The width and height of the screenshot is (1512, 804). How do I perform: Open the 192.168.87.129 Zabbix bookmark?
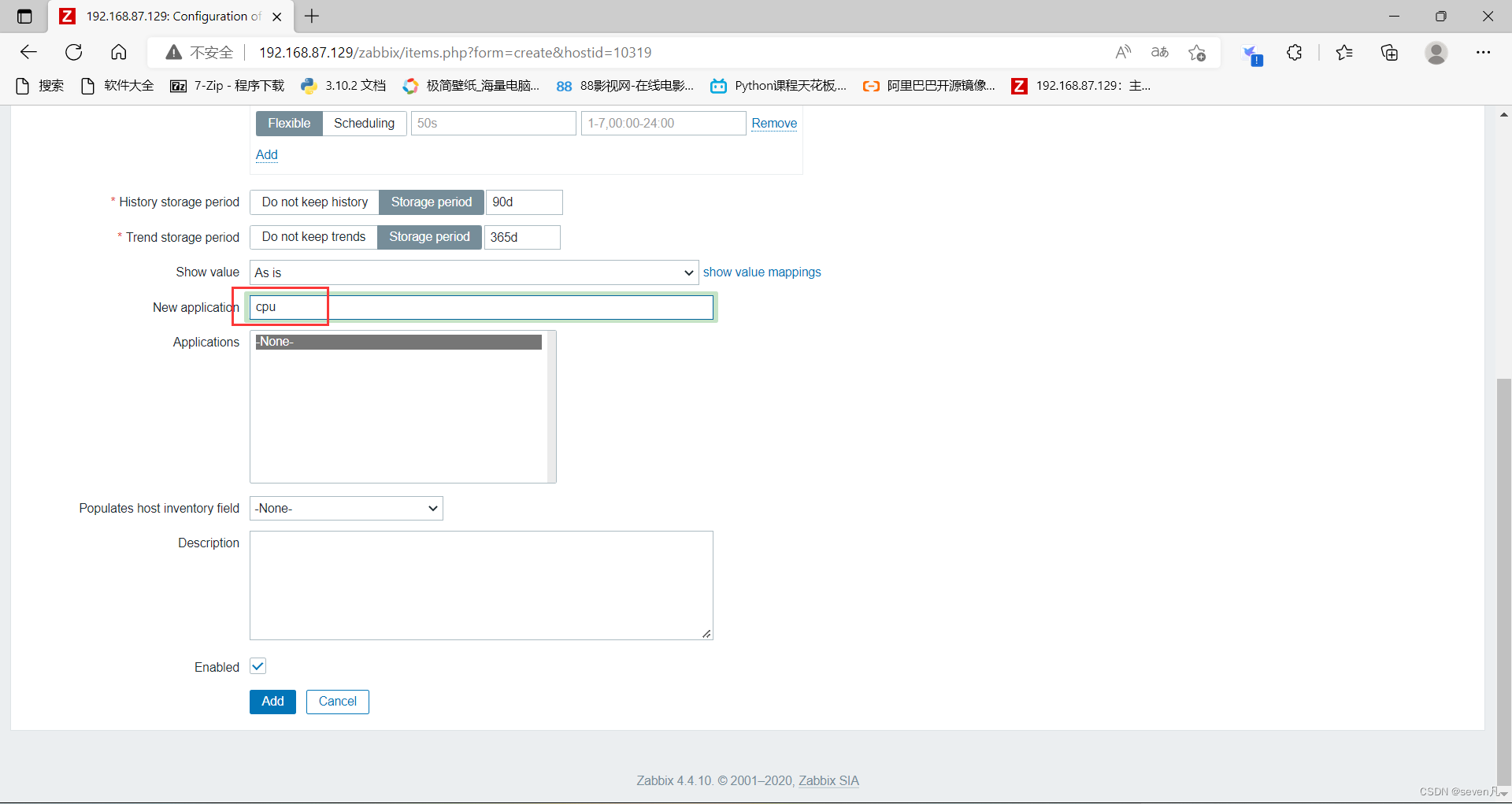tap(1081, 86)
